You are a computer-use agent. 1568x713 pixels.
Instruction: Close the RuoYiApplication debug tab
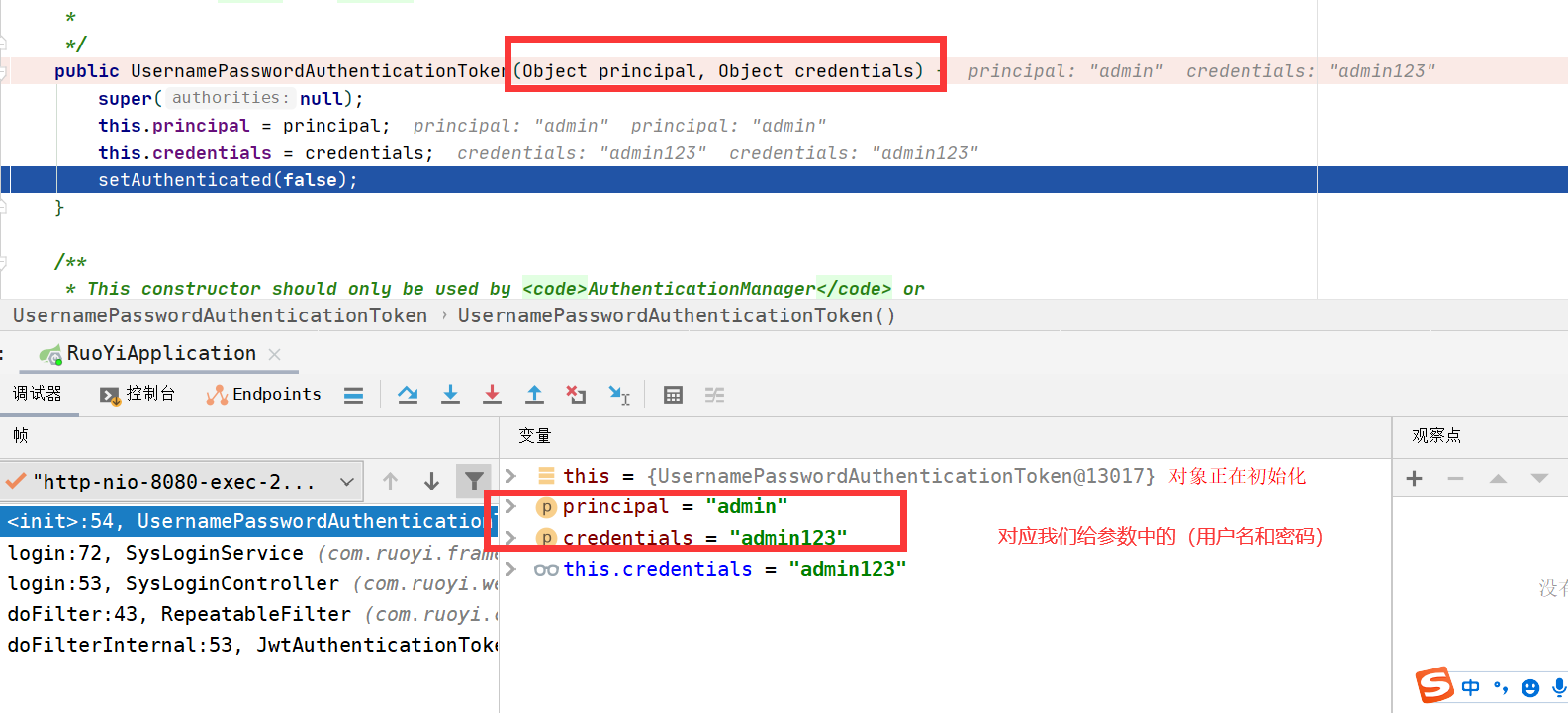pyautogui.click(x=275, y=354)
